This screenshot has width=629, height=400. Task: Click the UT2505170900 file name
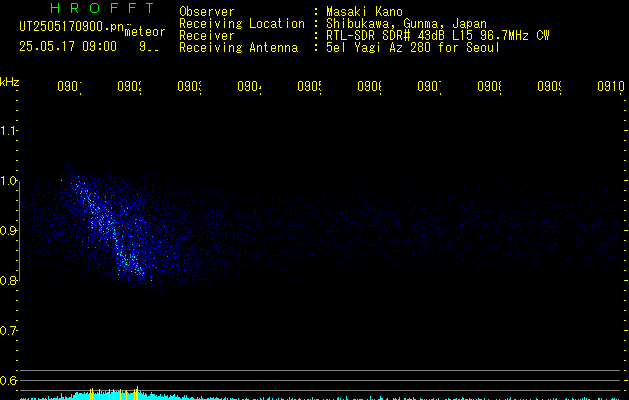point(71,27)
